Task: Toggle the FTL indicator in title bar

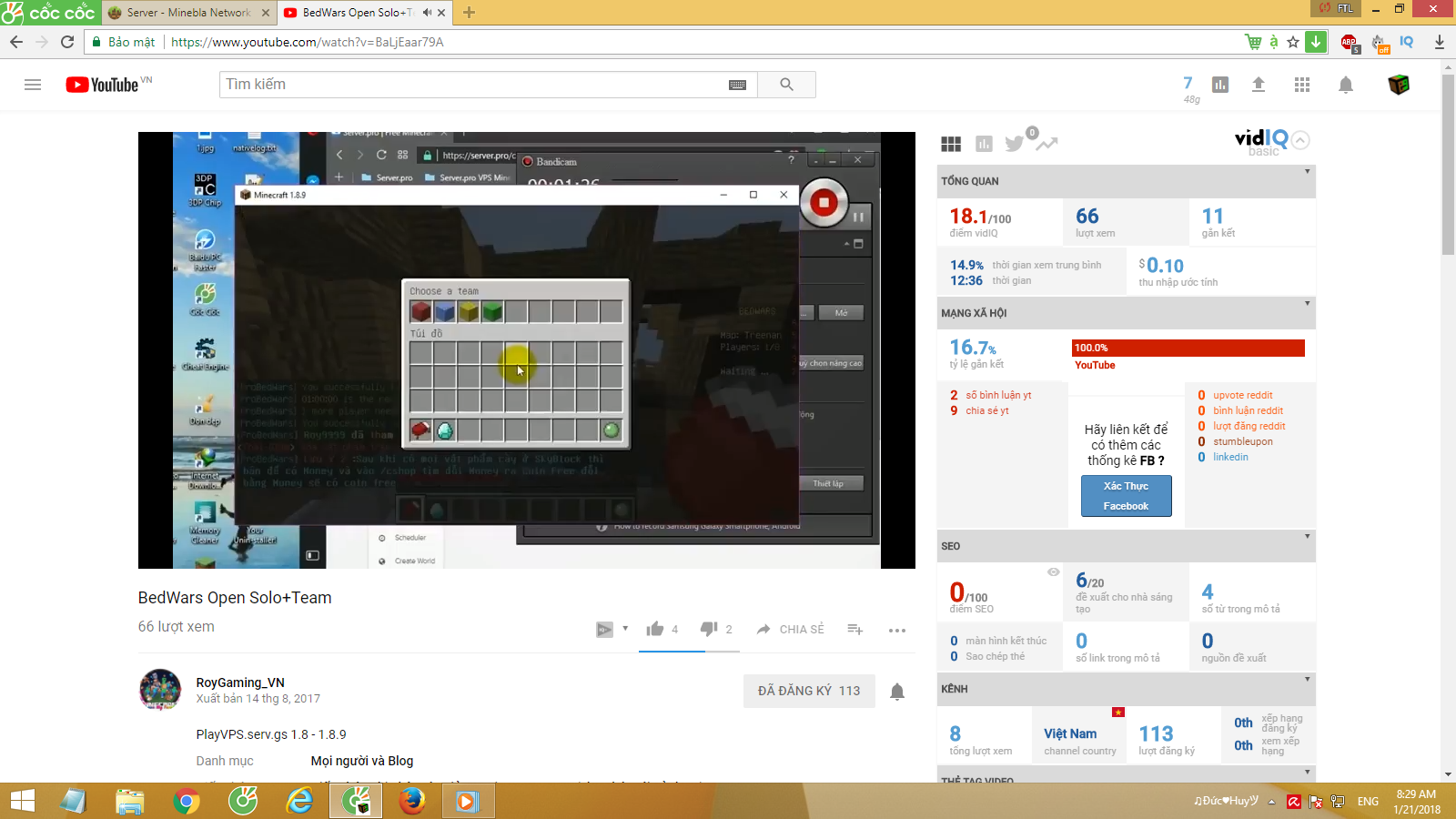Action: pos(1337,8)
